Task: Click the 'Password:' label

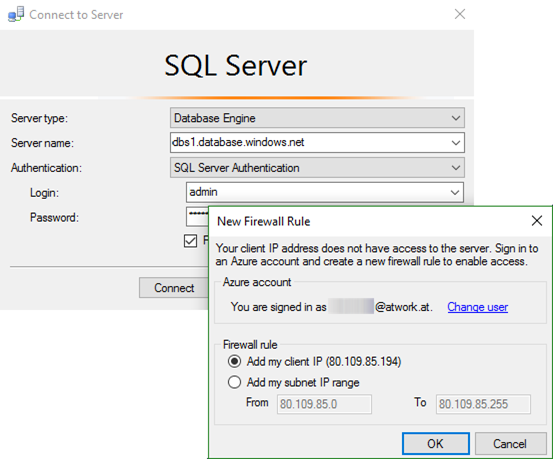Action: [54, 217]
